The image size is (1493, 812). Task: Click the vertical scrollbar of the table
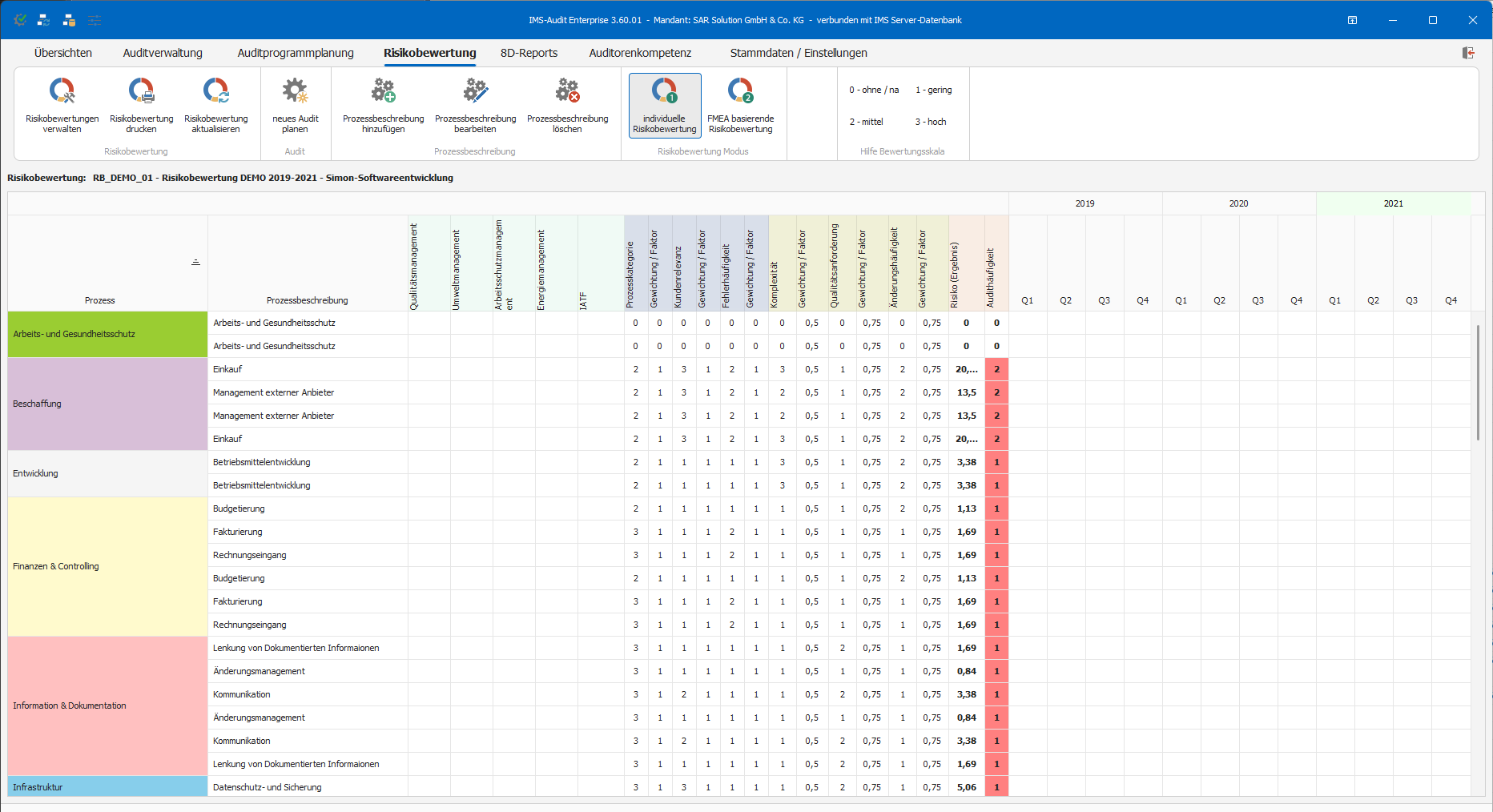coord(1478,383)
